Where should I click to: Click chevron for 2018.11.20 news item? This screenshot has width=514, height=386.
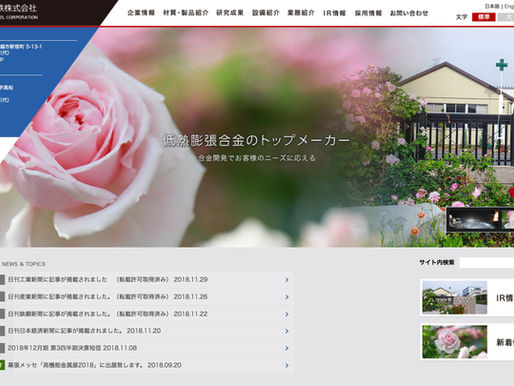[287, 331]
